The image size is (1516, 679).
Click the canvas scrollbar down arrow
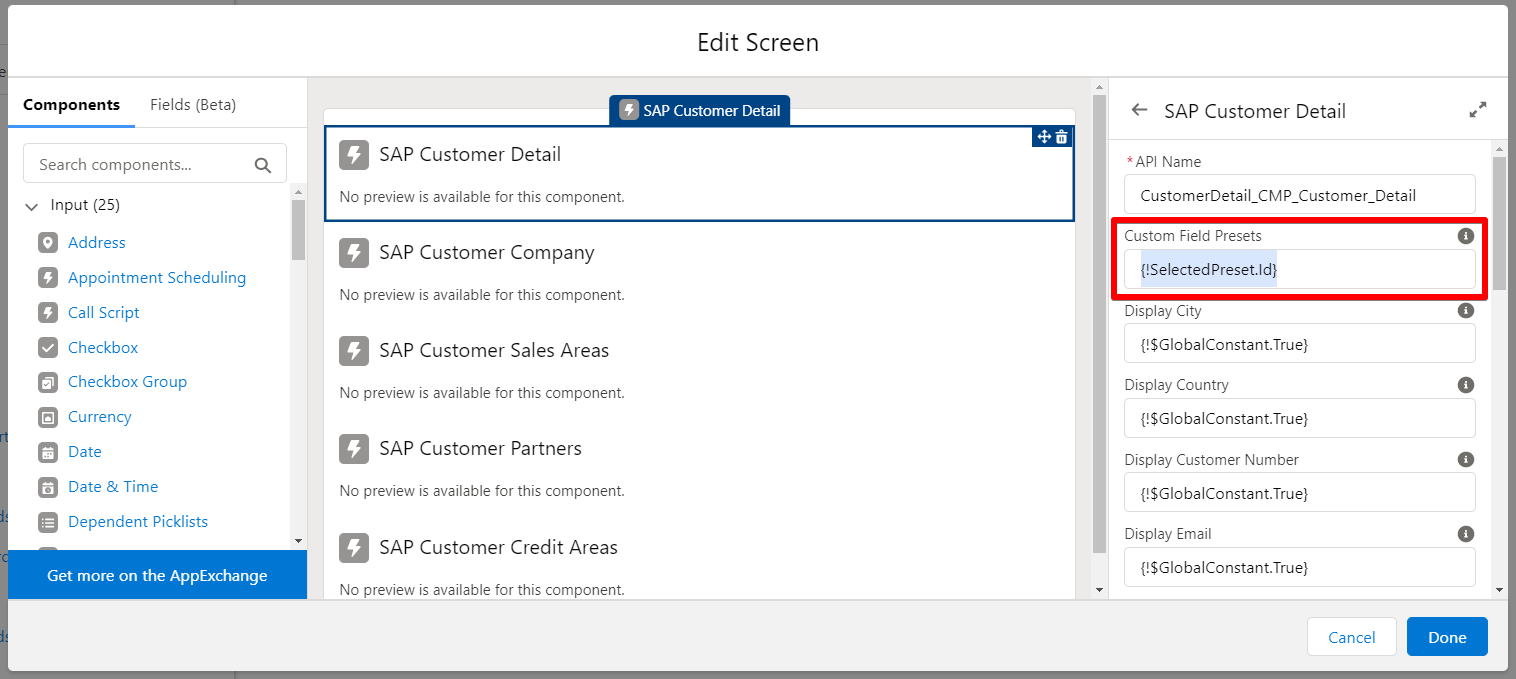click(1100, 590)
